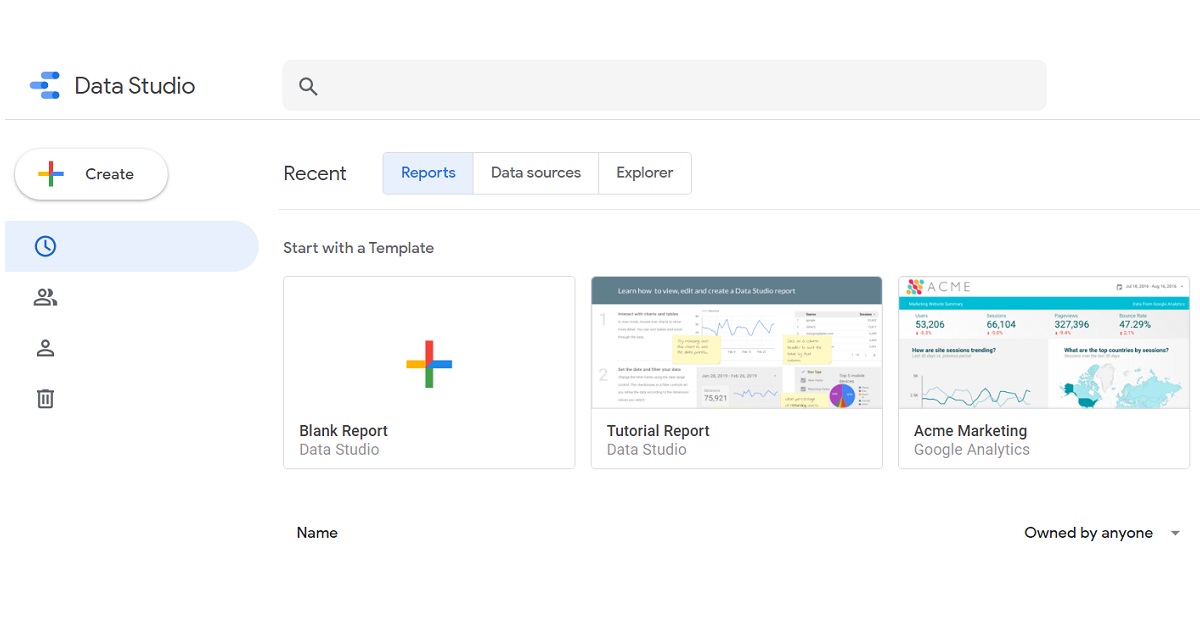Click the Name column header
The image size is (1200, 628).
click(317, 533)
